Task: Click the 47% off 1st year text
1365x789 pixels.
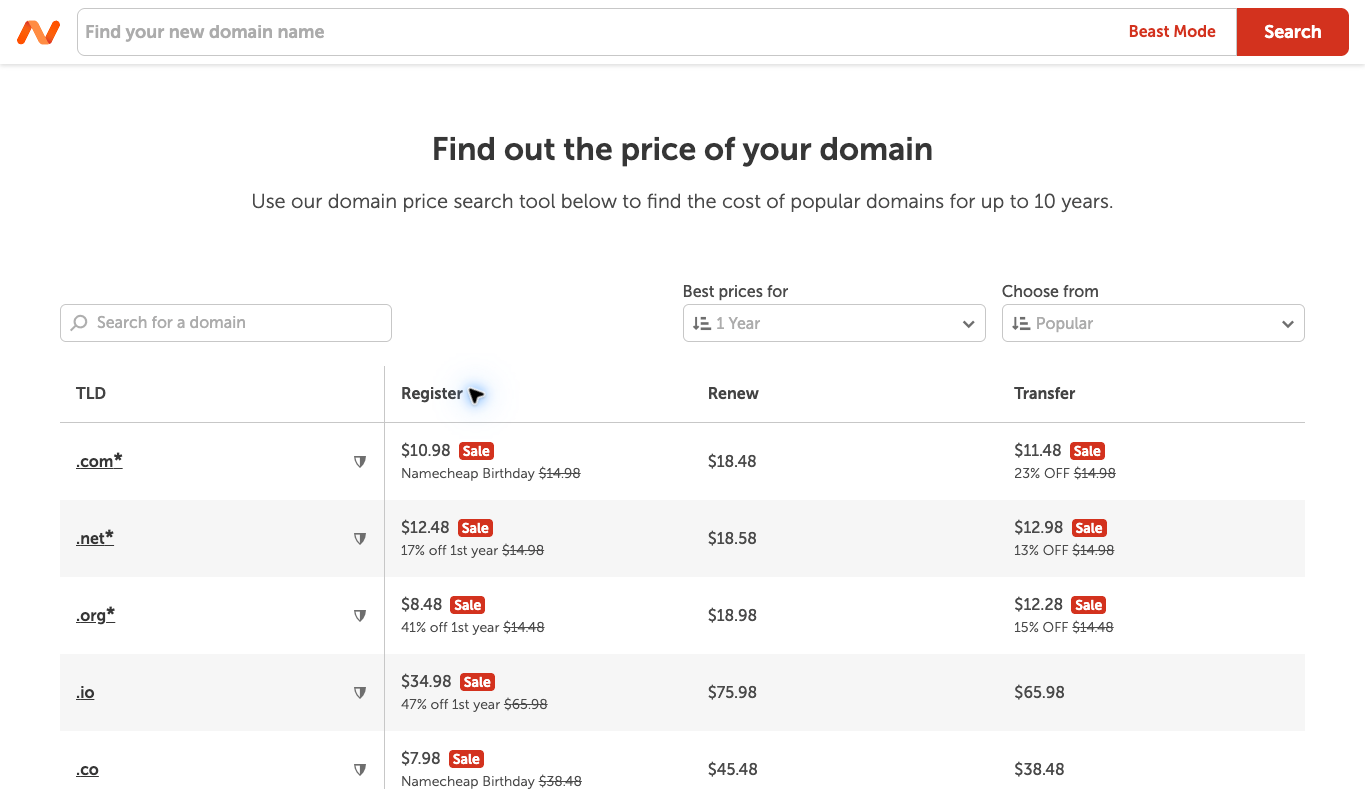Action: point(450,705)
